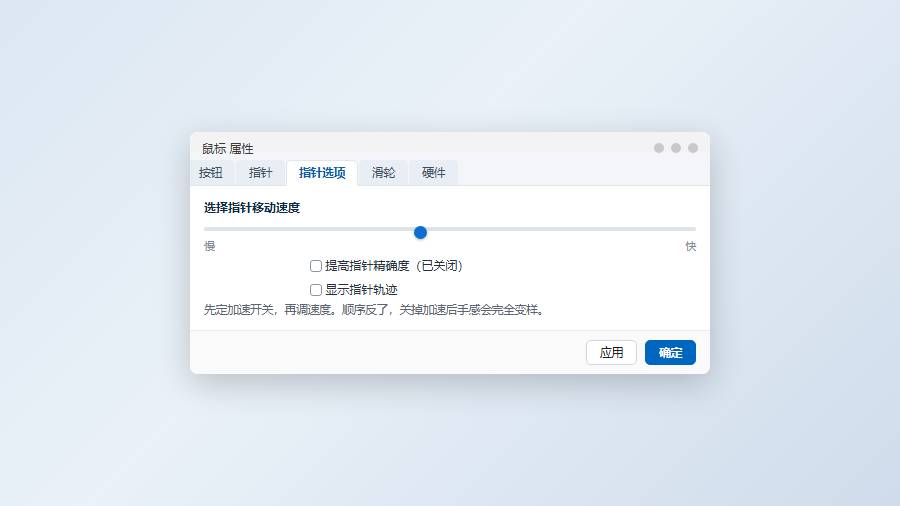
Task: Open the 硬件 tab
Action: pyautogui.click(x=433, y=173)
